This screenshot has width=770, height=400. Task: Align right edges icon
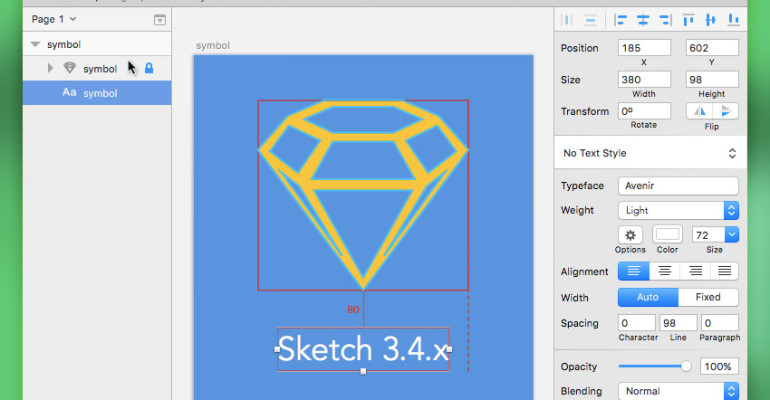tap(665, 20)
